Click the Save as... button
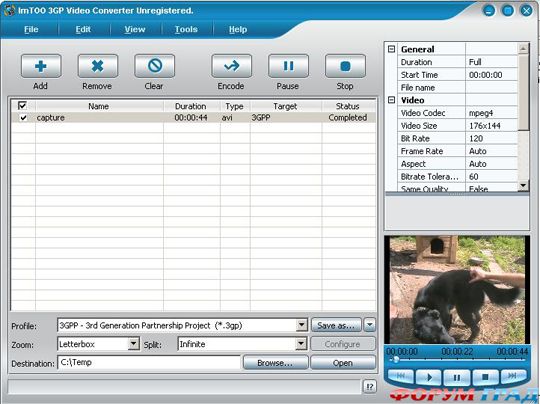The width and height of the screenshot is (540, 404). pyautogui.click(x=336, y=325)
